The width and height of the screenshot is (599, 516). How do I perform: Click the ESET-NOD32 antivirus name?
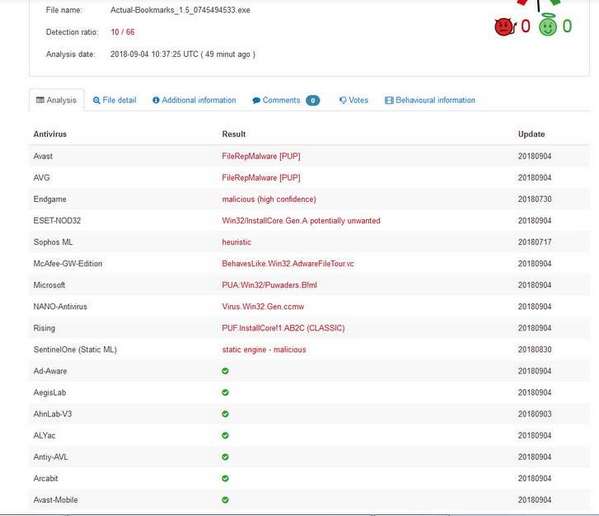[x=57, y=221]
